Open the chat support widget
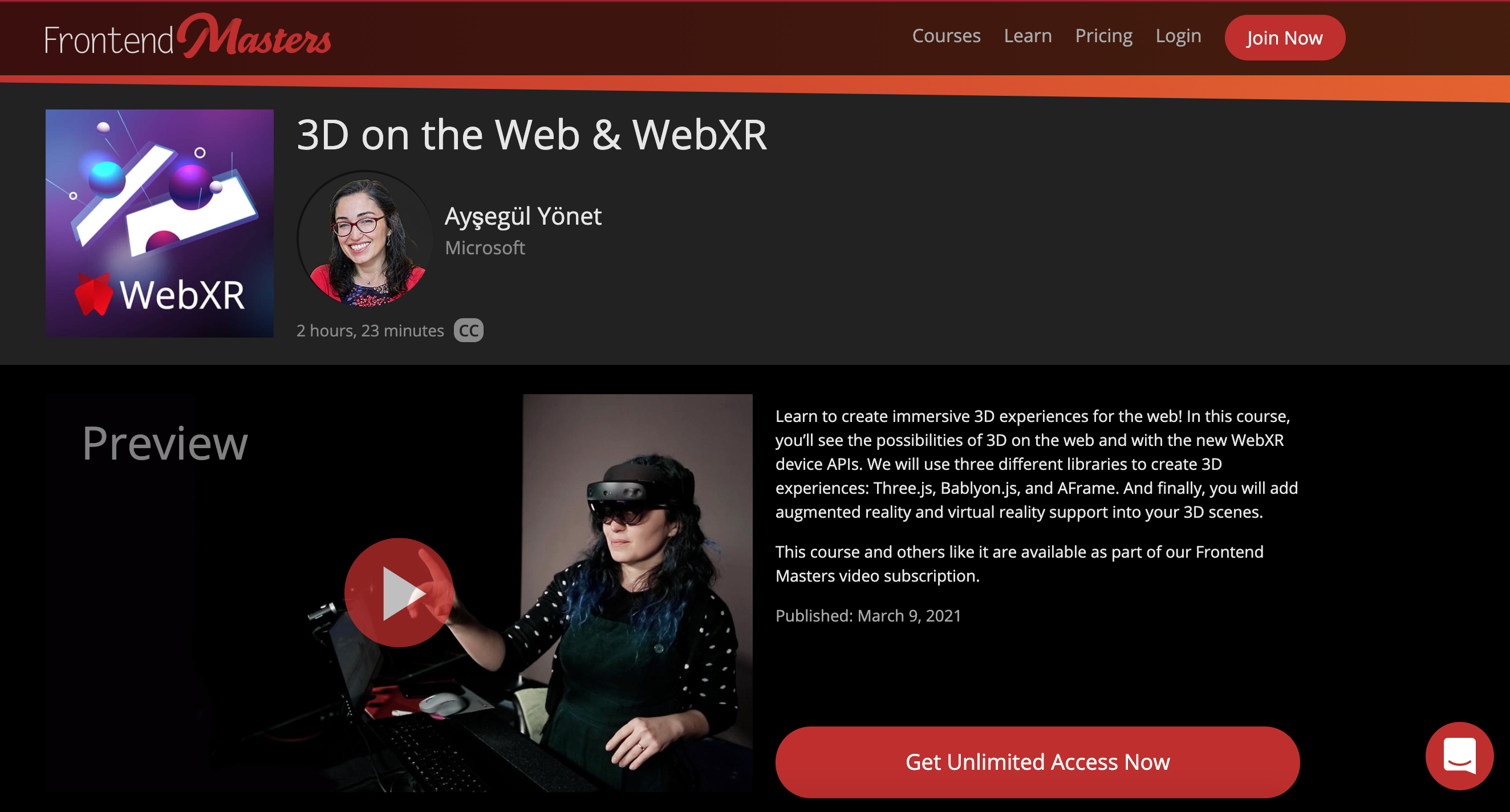Image resolution: width=1510 pixels, height=812 pixels. coord(1460,756)
